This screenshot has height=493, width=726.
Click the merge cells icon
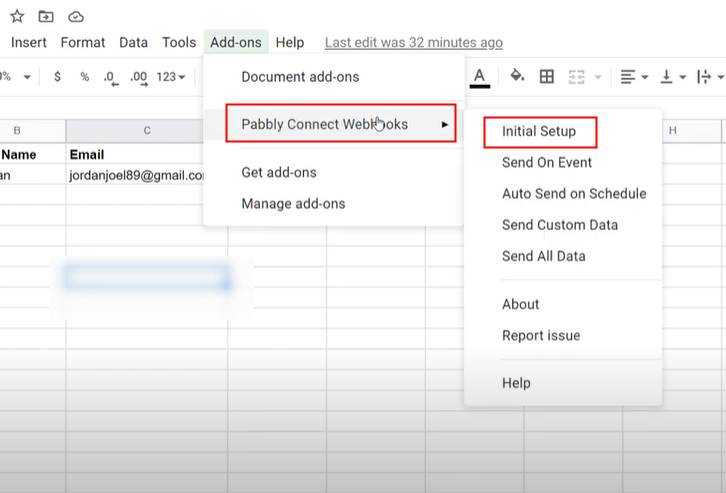point(576,77)
